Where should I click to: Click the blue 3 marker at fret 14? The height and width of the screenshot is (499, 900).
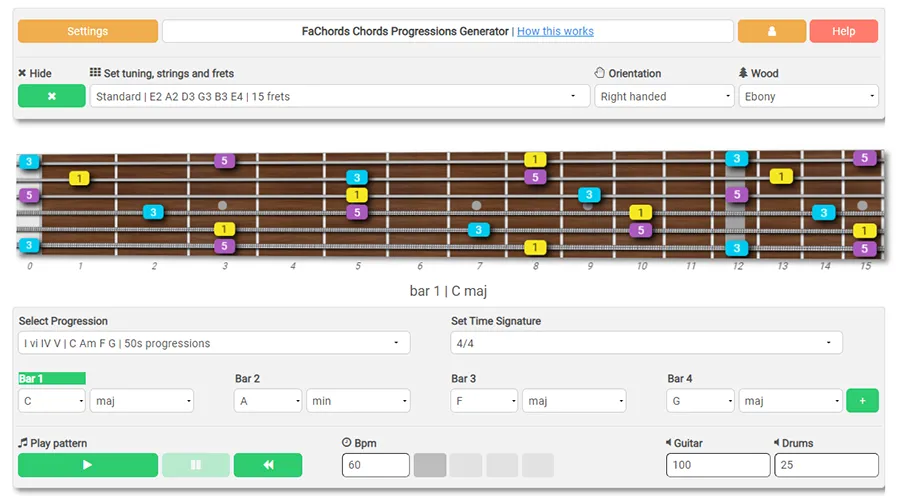(824, 212)
